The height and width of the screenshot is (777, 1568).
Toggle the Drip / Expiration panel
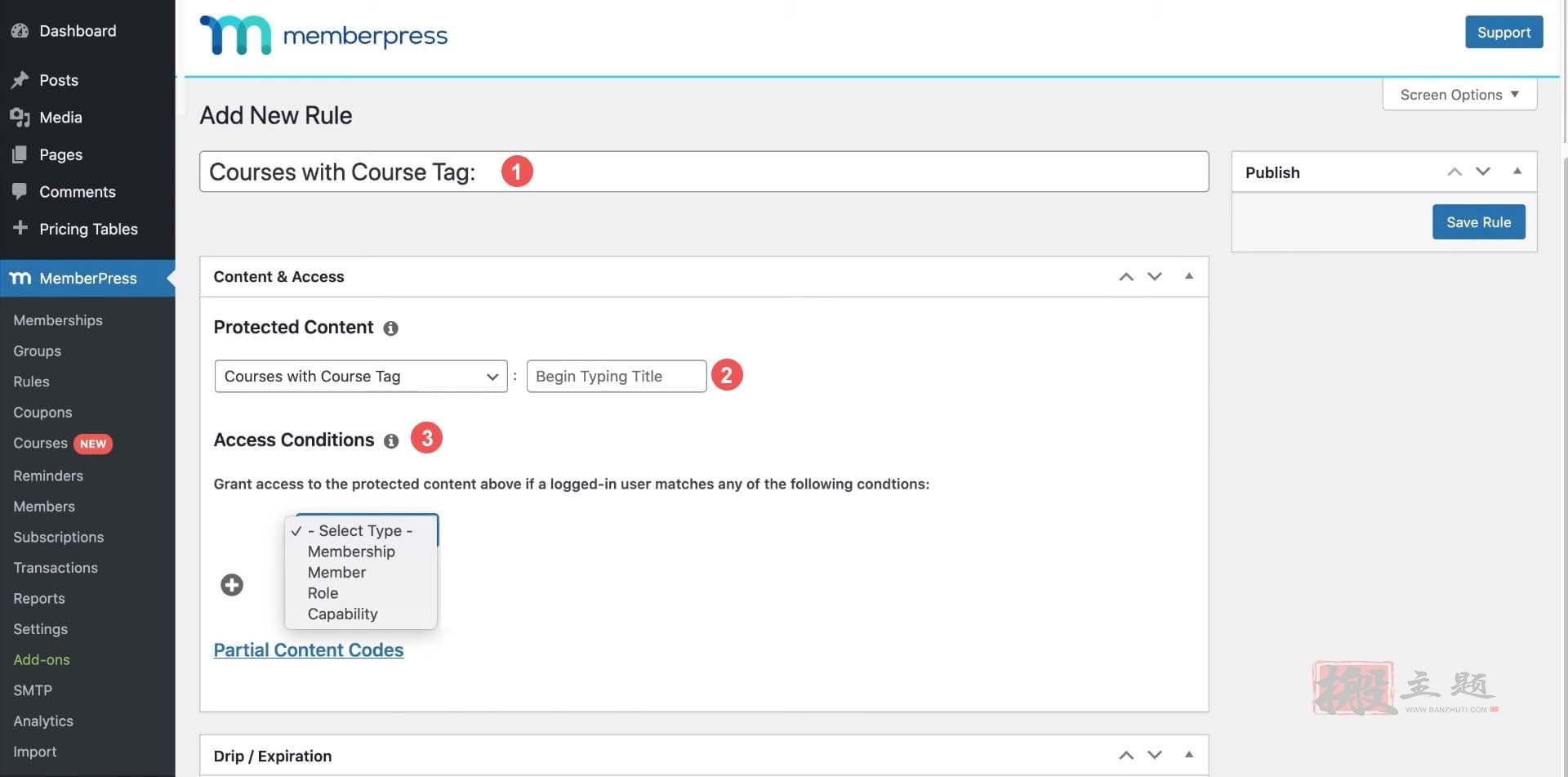point(1189,755)
